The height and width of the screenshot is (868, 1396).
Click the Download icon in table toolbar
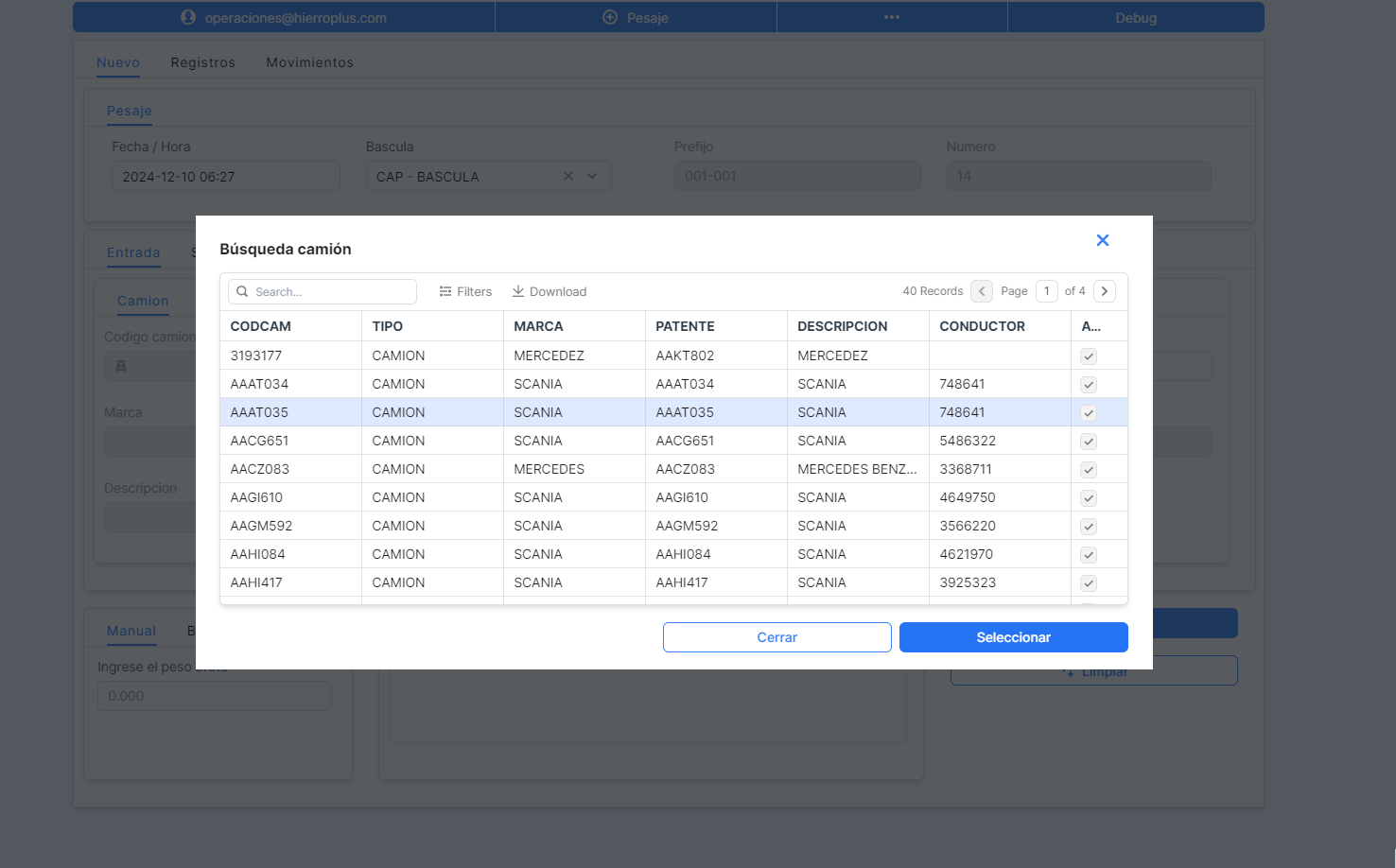(518, 291)
